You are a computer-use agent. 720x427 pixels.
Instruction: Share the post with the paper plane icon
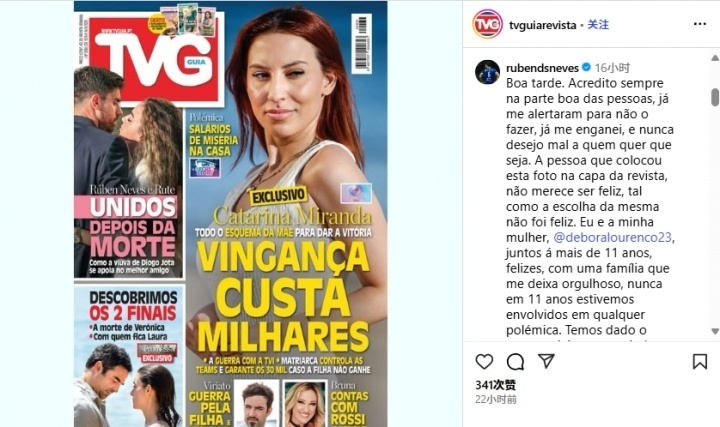click(x=546, y=361)
